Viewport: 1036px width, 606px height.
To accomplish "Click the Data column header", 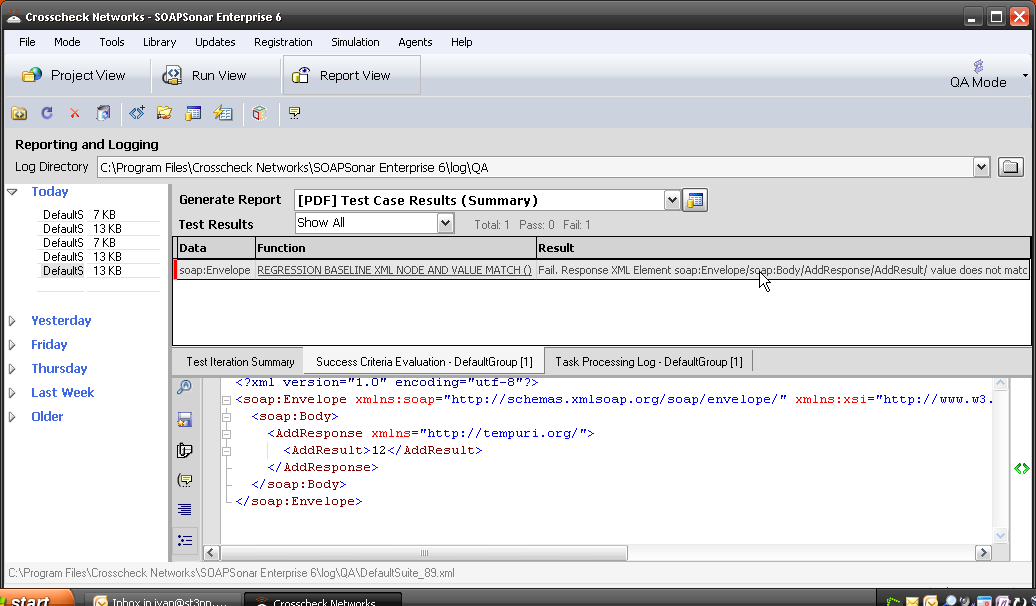I will (215, 248).
